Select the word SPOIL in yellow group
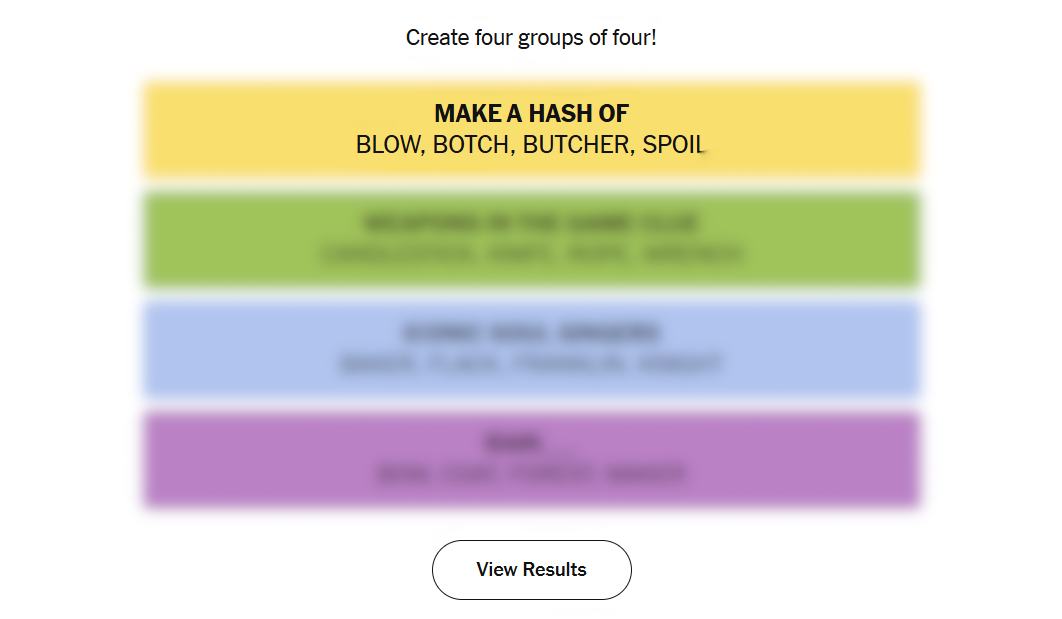Viewport: 1062px width, 619px height. [674, 145]
